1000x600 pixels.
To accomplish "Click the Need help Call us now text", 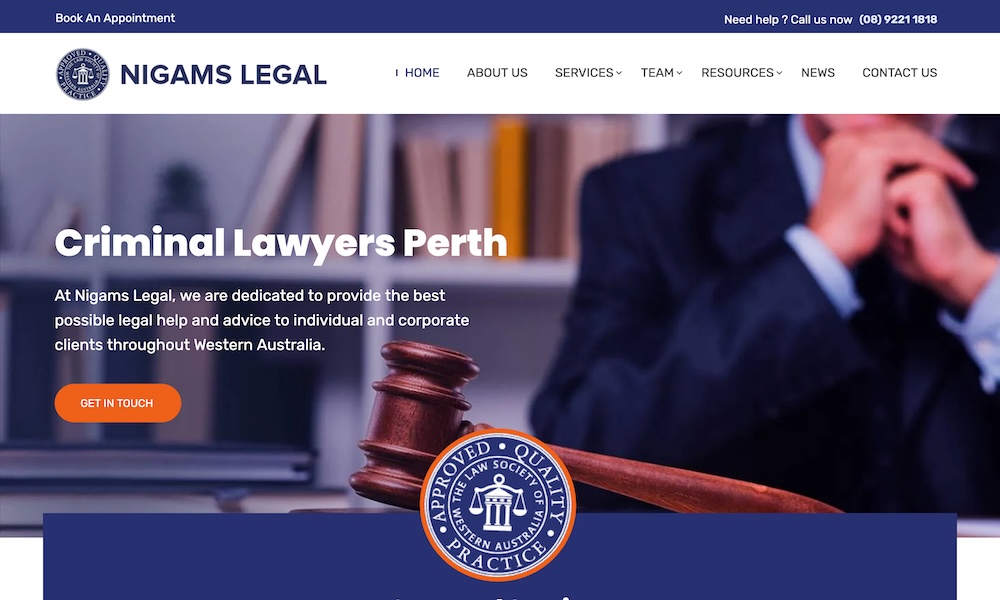I will tap(788, 19).
